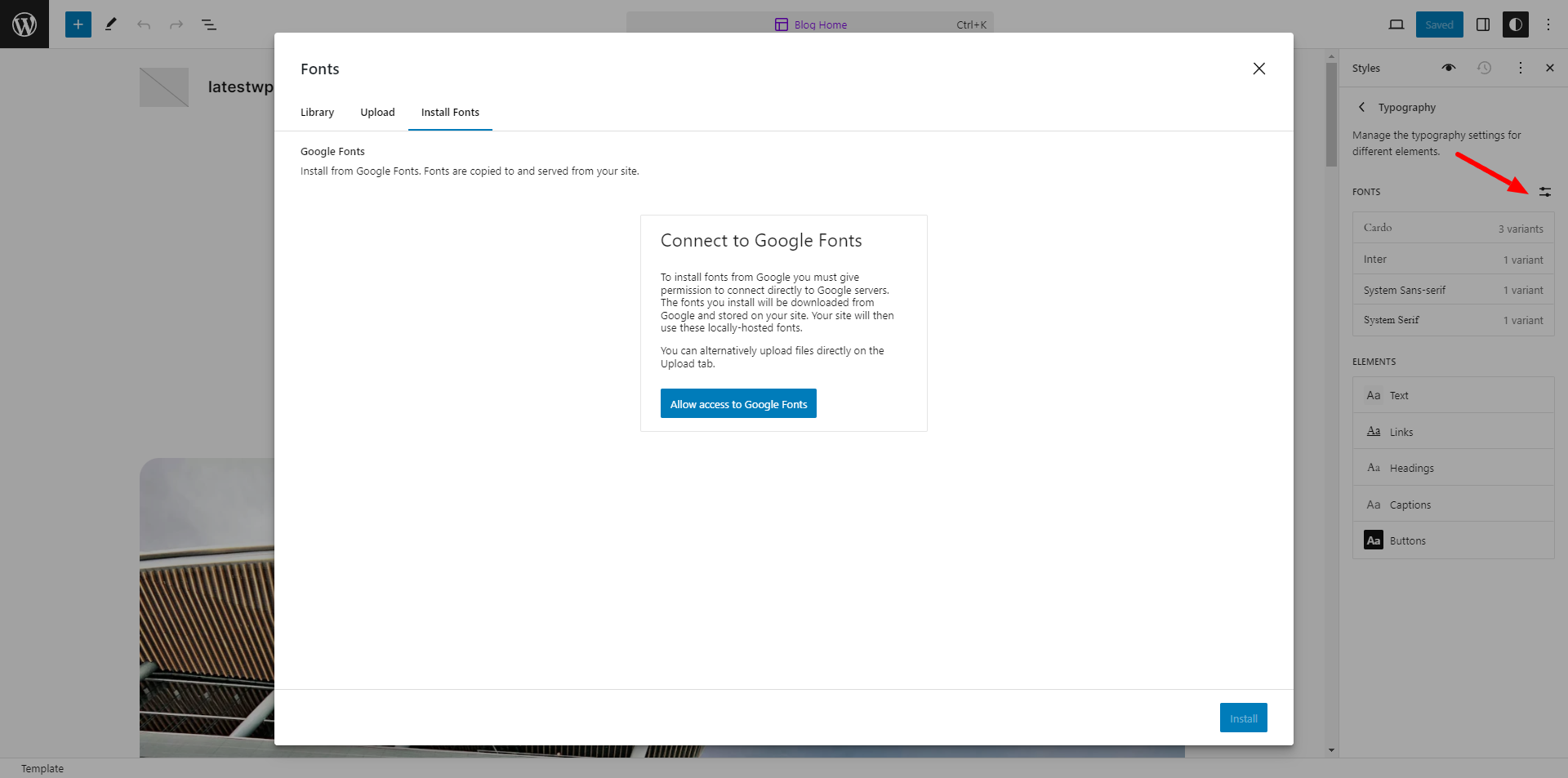Toggle the Settings sidebar icon

coord(1483,24)
